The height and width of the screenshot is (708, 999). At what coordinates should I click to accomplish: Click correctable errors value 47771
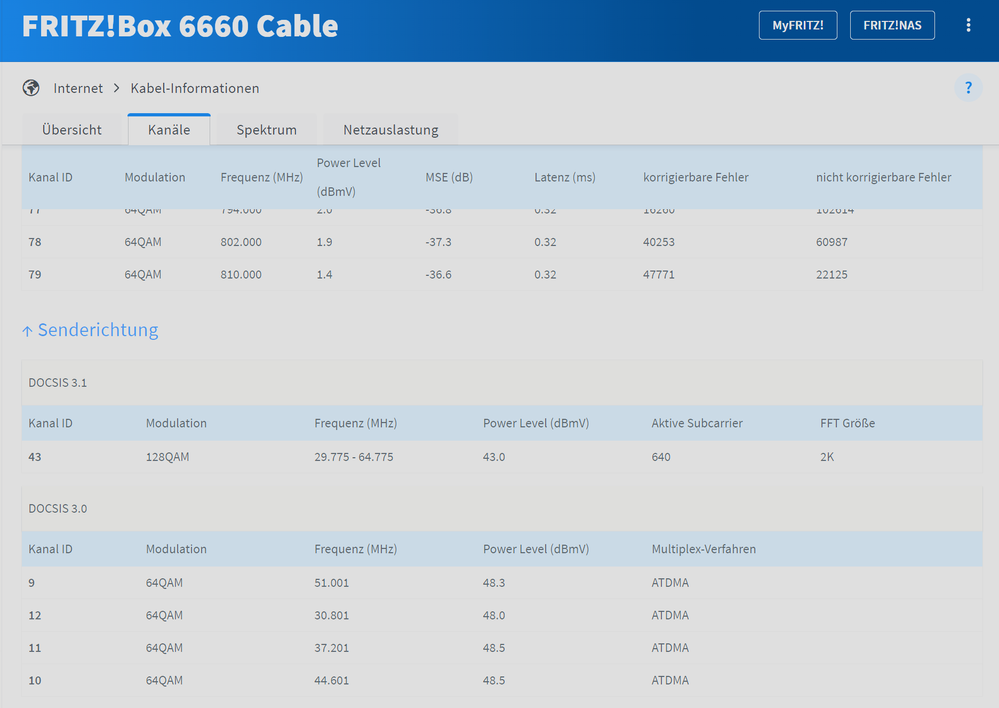[659, 275]
